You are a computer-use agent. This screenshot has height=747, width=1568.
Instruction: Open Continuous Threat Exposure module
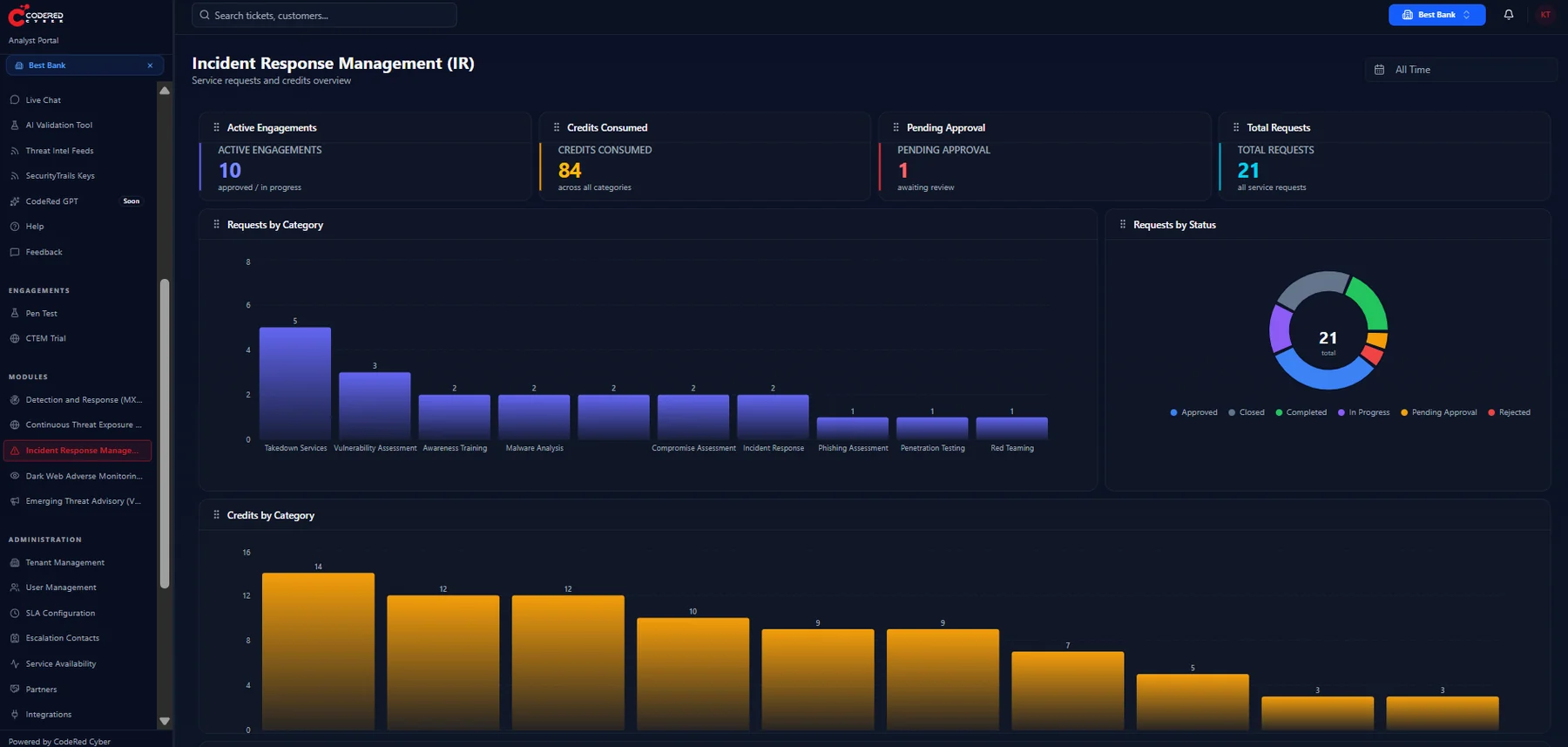tap(77, 425)
